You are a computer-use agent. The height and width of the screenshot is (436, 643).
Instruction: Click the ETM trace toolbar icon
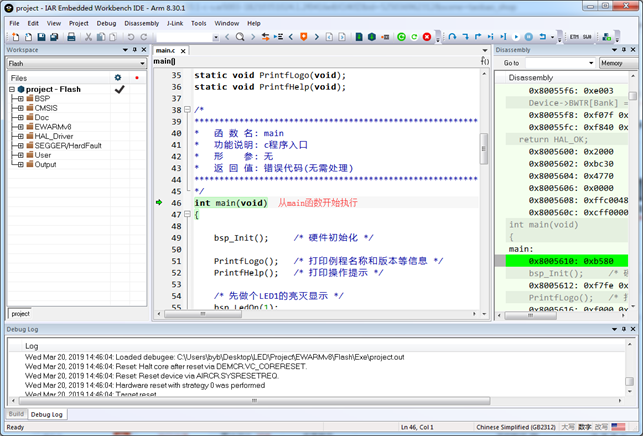(574, 37)
